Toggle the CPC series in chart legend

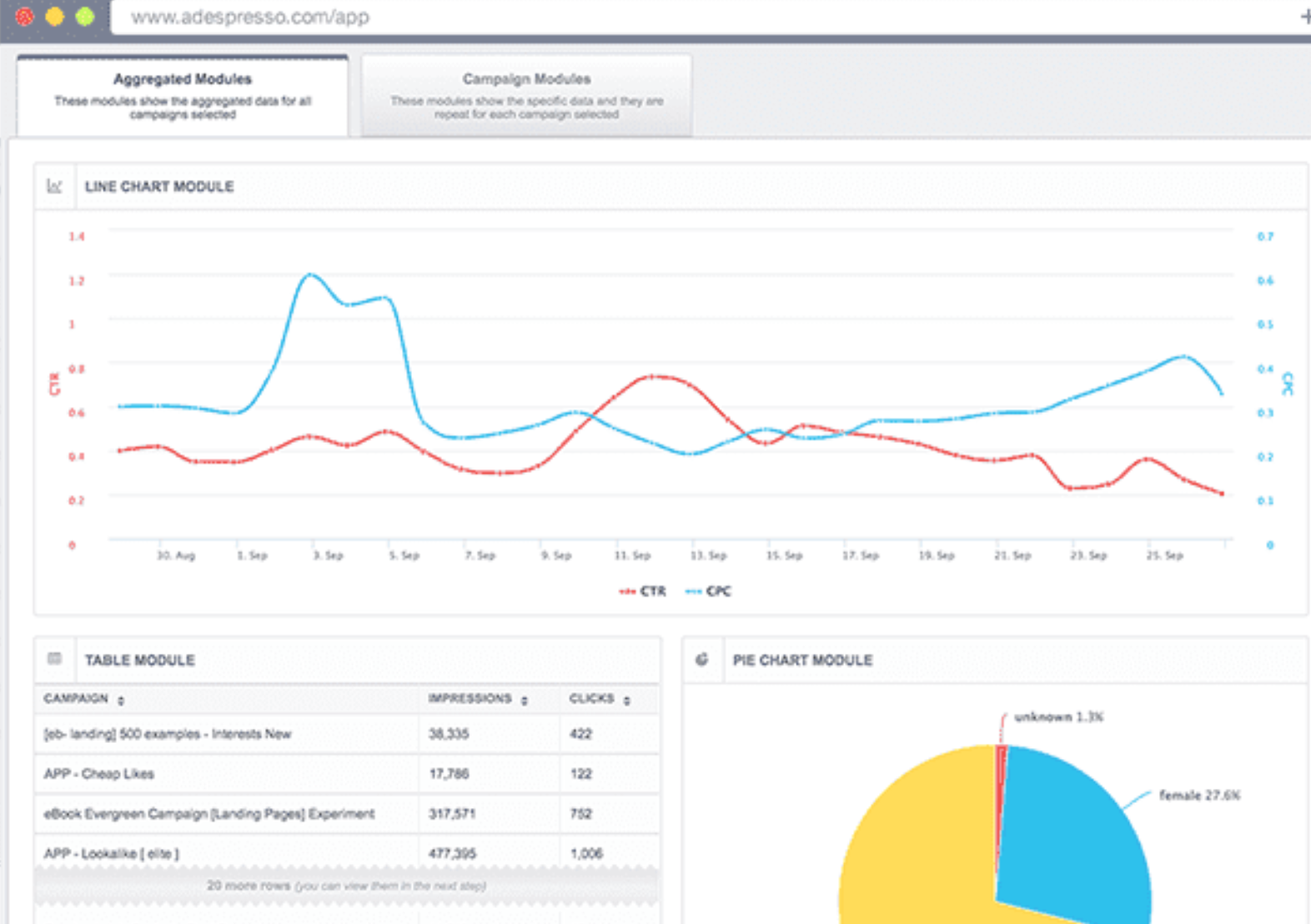708,591
